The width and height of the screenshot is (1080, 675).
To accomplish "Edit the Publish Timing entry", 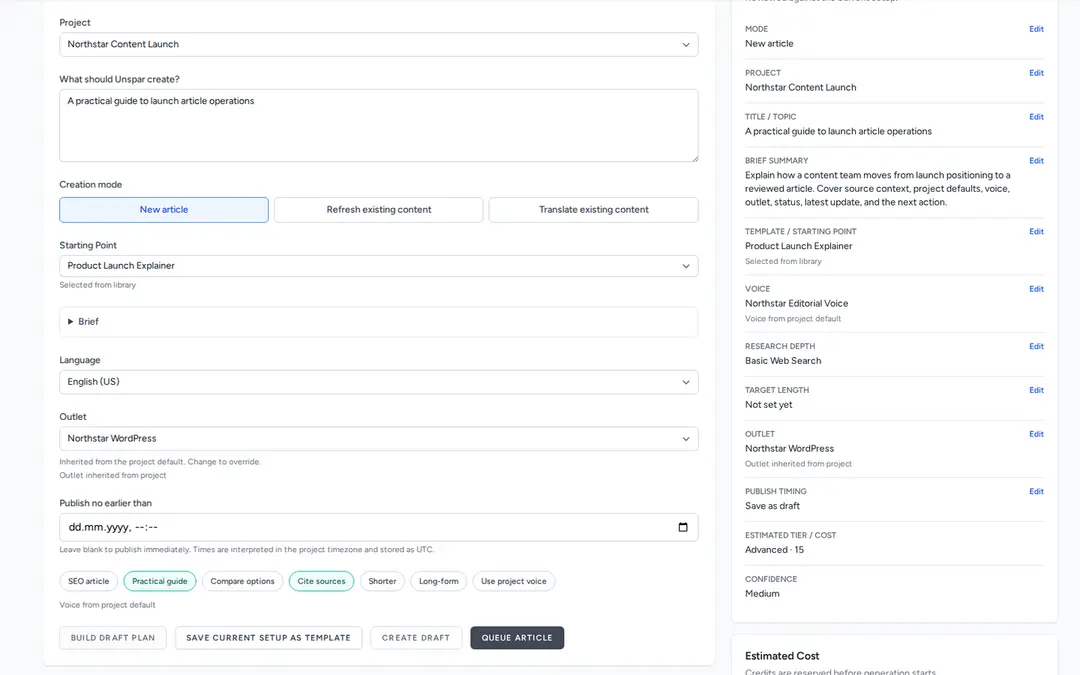I will 1036,491.
